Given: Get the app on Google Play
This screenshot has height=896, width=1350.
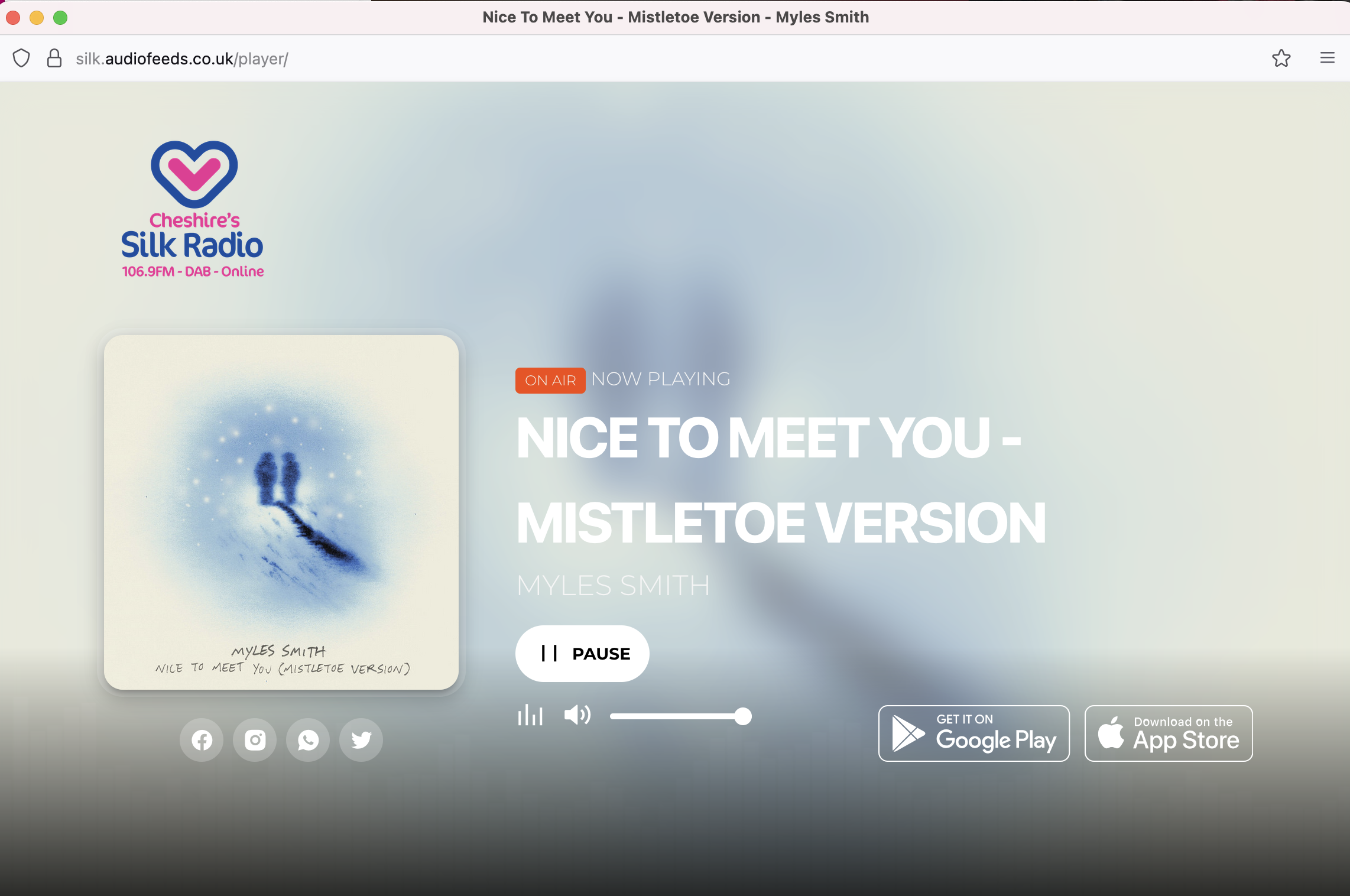Looking at the screenshot, I should (x=974, y=733).
